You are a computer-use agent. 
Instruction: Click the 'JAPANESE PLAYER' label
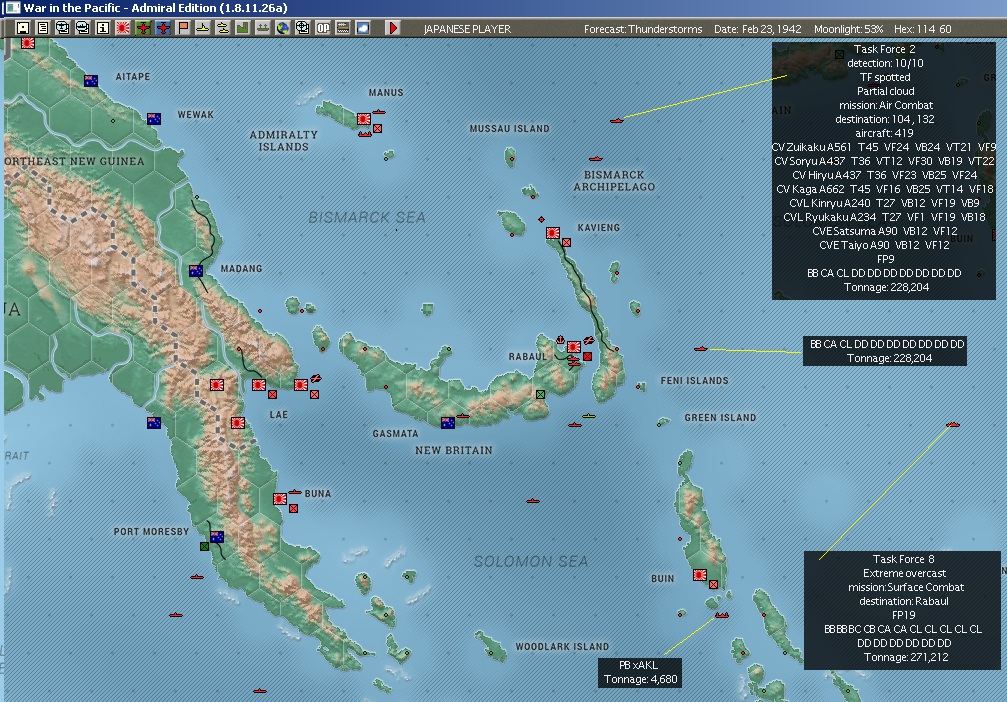(x=467, y=29)
